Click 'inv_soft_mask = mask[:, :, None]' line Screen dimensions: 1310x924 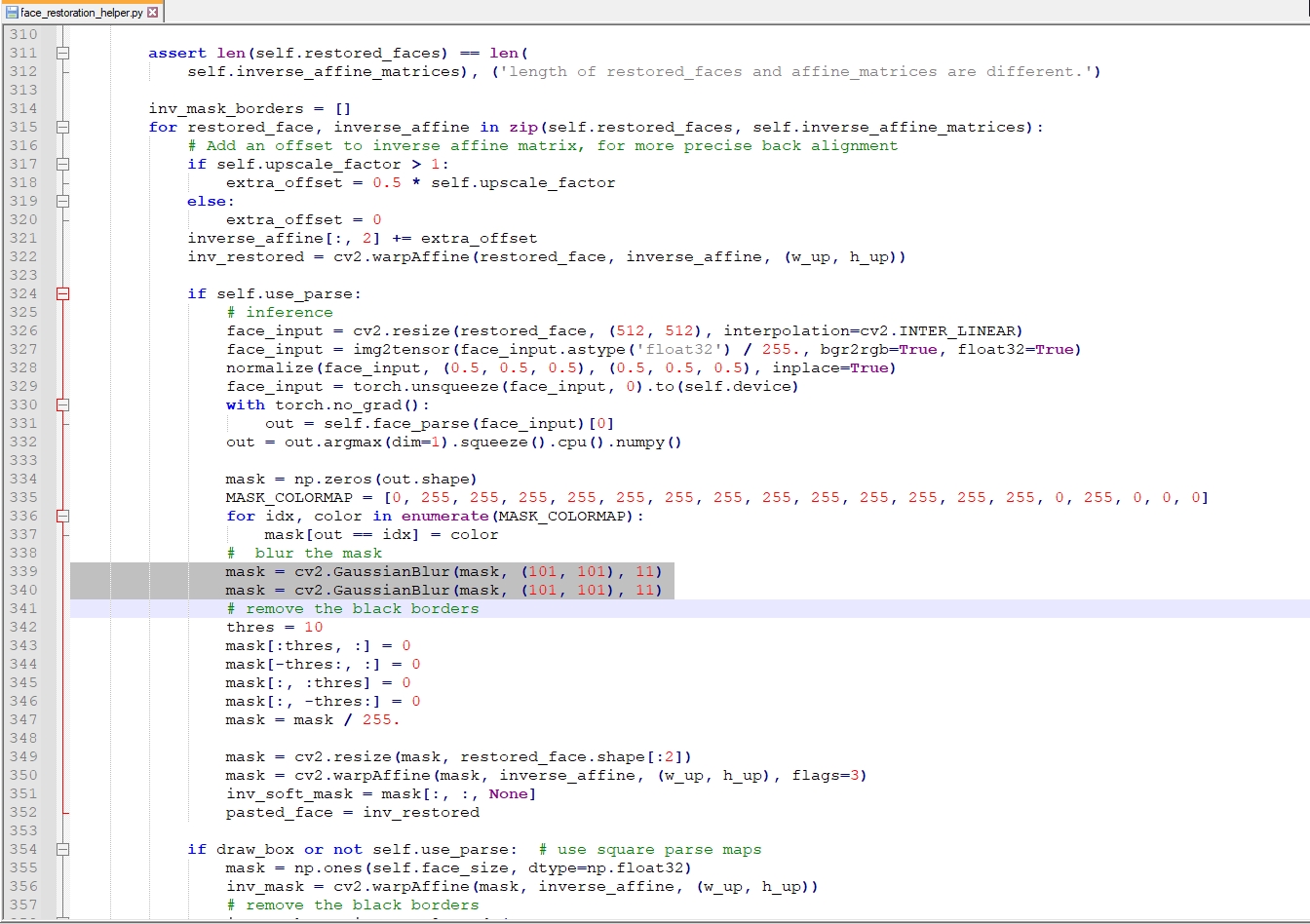click(x=381, y=794)
